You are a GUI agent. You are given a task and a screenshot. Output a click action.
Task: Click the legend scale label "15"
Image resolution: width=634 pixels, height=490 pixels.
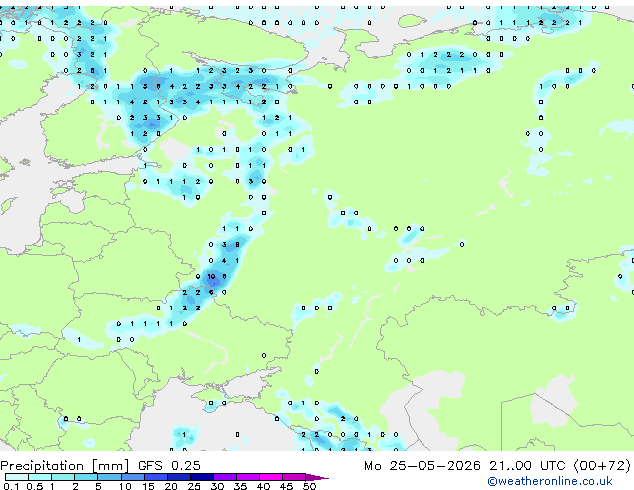click(148, 486)
